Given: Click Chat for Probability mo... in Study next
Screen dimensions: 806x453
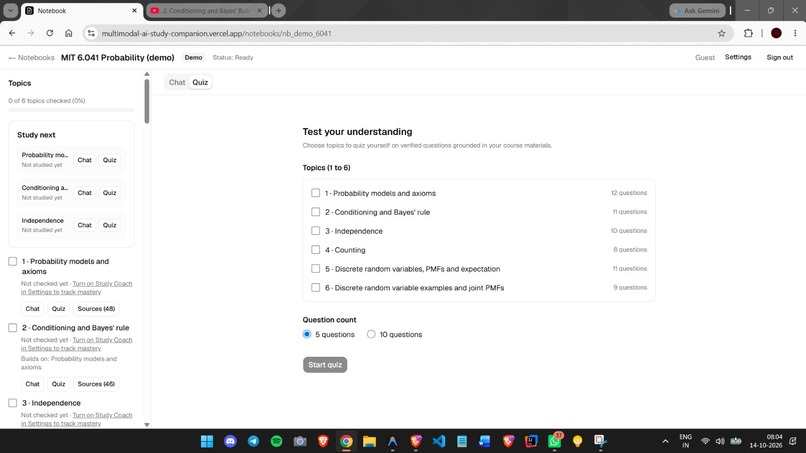Looking at the screenshot, I should [84, 160].
